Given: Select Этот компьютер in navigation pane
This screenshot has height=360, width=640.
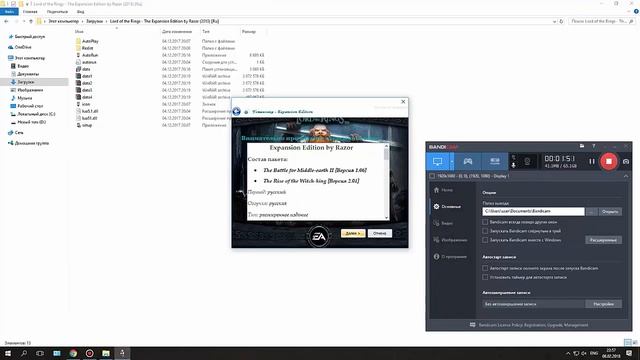Looking at the screenshot, I should 29,58.
